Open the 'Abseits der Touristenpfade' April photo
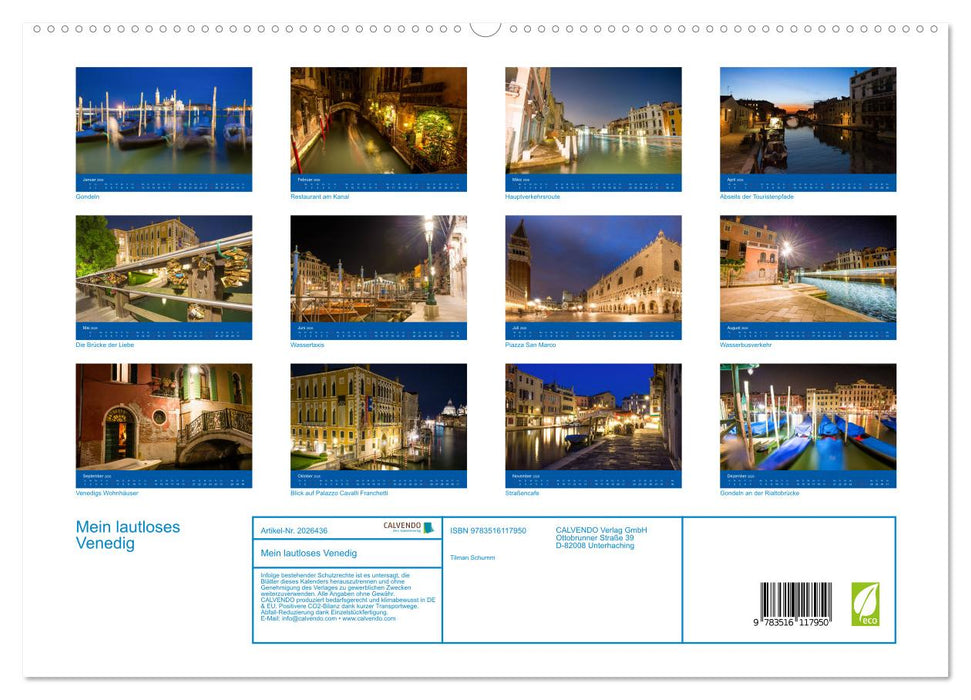The image size is (971, 700). (806, 125)
